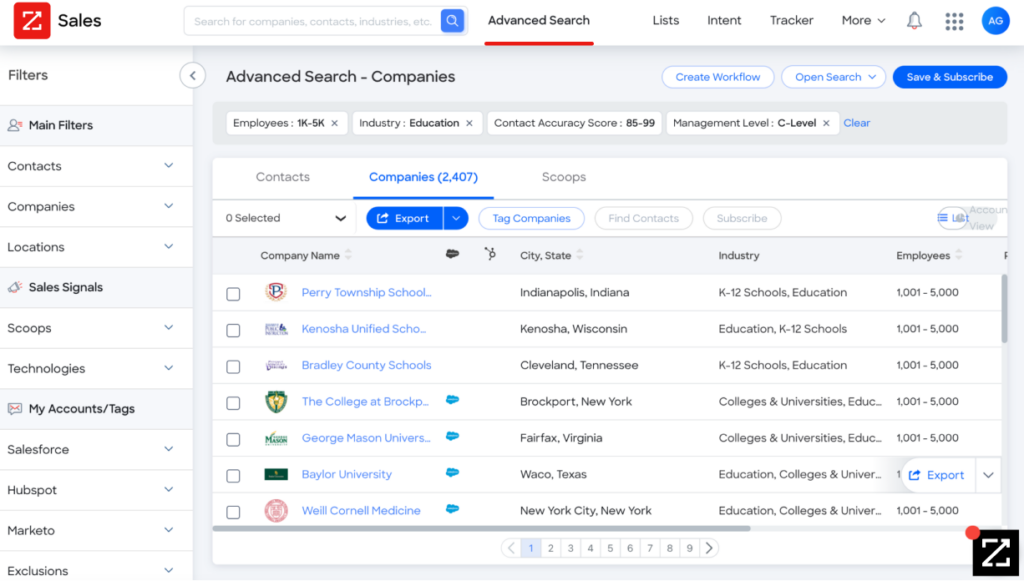The image size is (1024, 581).
Task: Open the 0 Selected dropdown
Action: pyautogui.click(x=285, y=218)
